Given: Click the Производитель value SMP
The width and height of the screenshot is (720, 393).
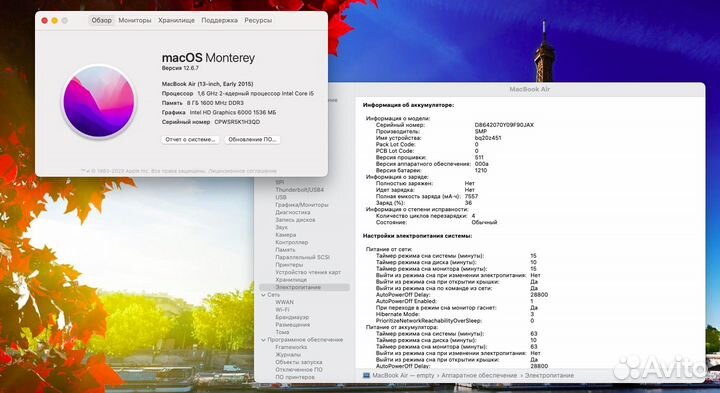Looking at the screenshot, I should pos(480,131).
